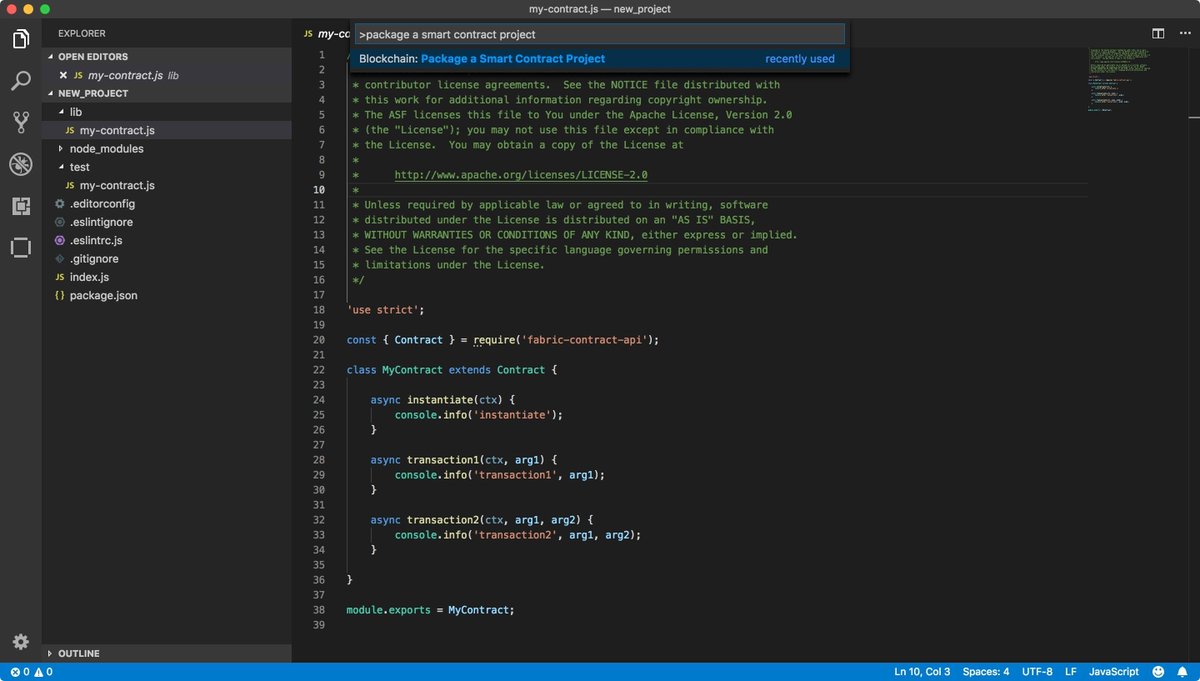Change file encoding UTF-8

coord(1037,672)
